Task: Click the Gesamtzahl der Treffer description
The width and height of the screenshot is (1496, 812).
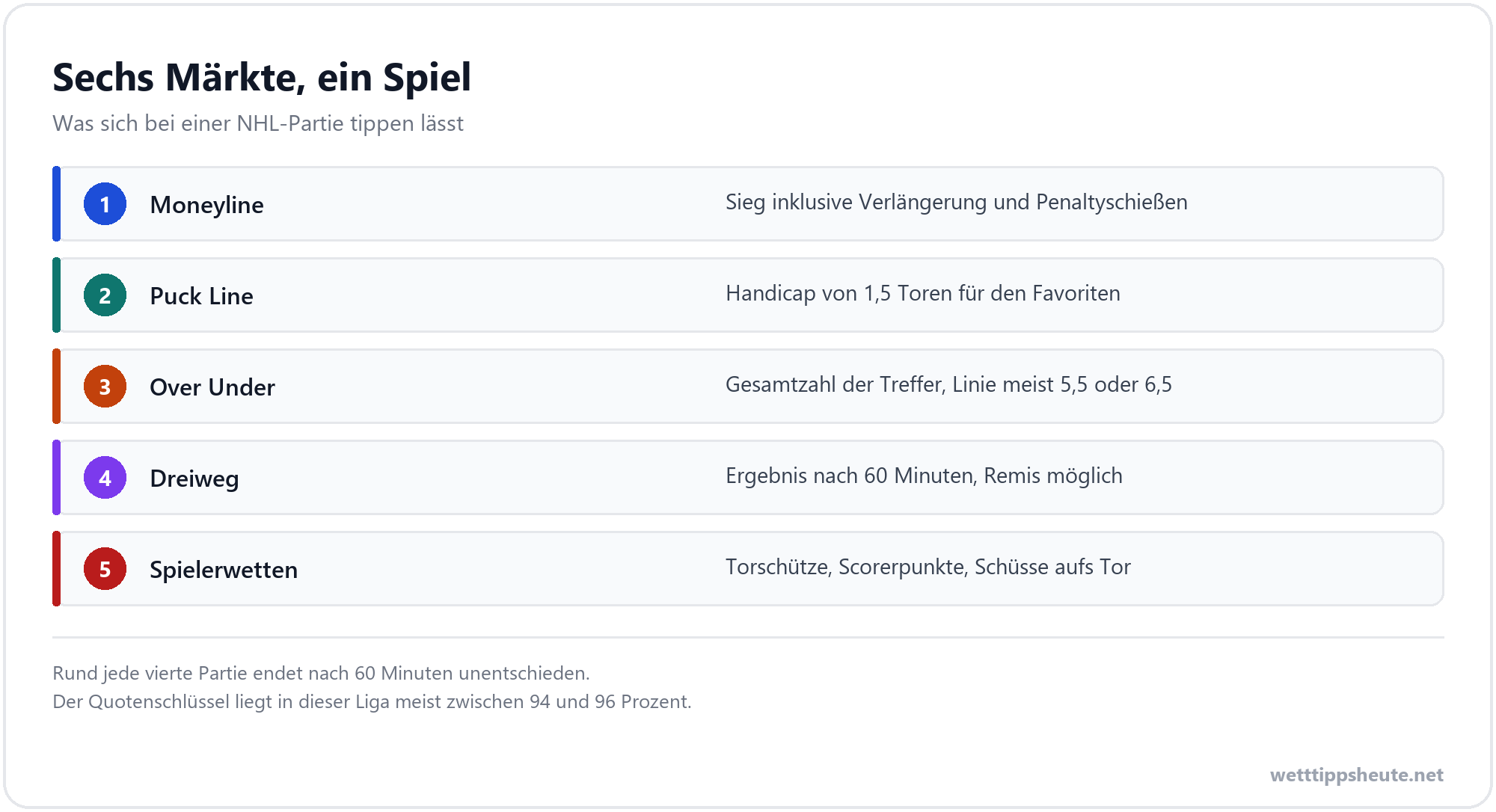Action: coord(948,384)
